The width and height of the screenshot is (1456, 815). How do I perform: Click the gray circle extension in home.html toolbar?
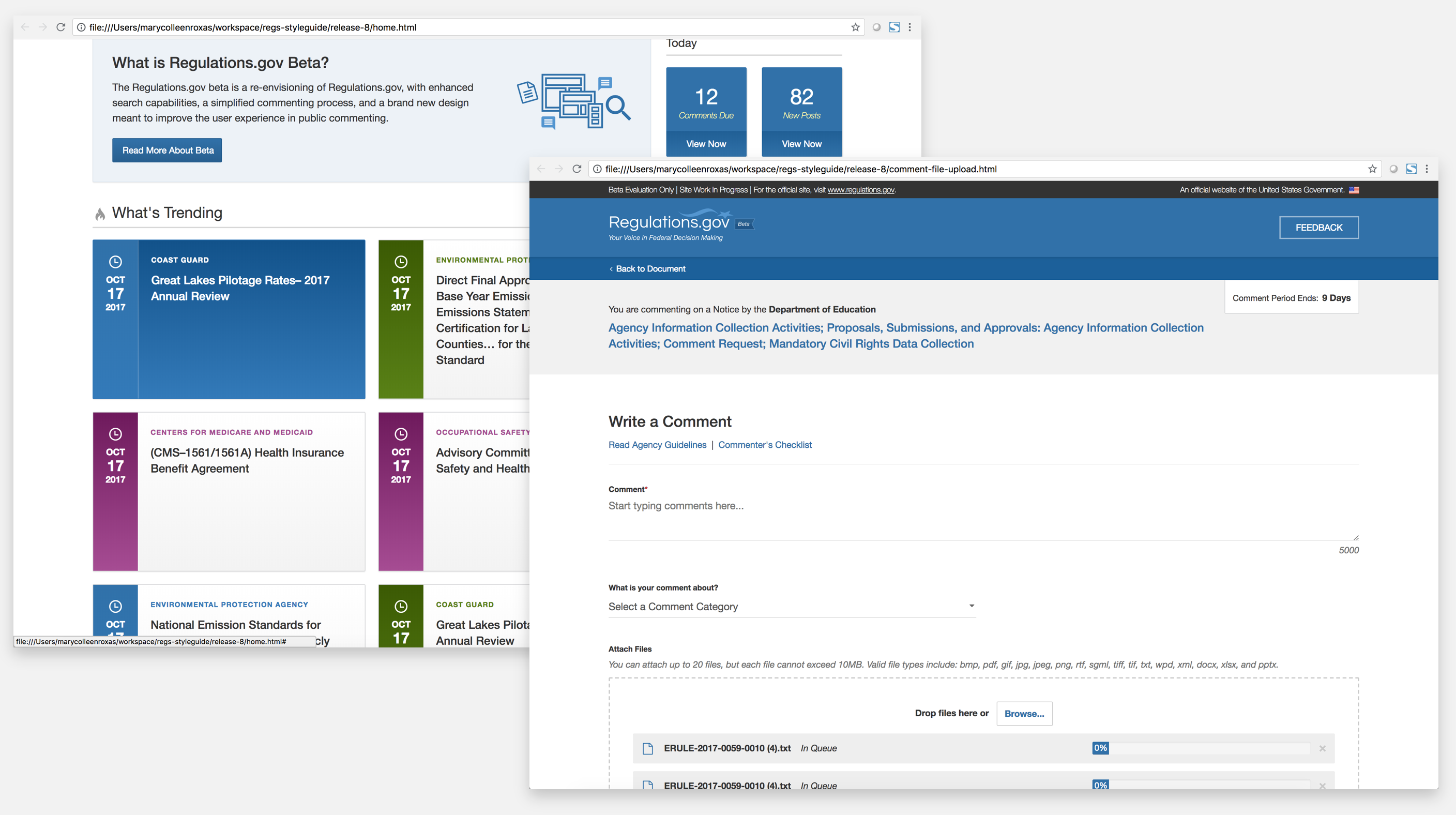pyautogui.click(x=877, y=27)
